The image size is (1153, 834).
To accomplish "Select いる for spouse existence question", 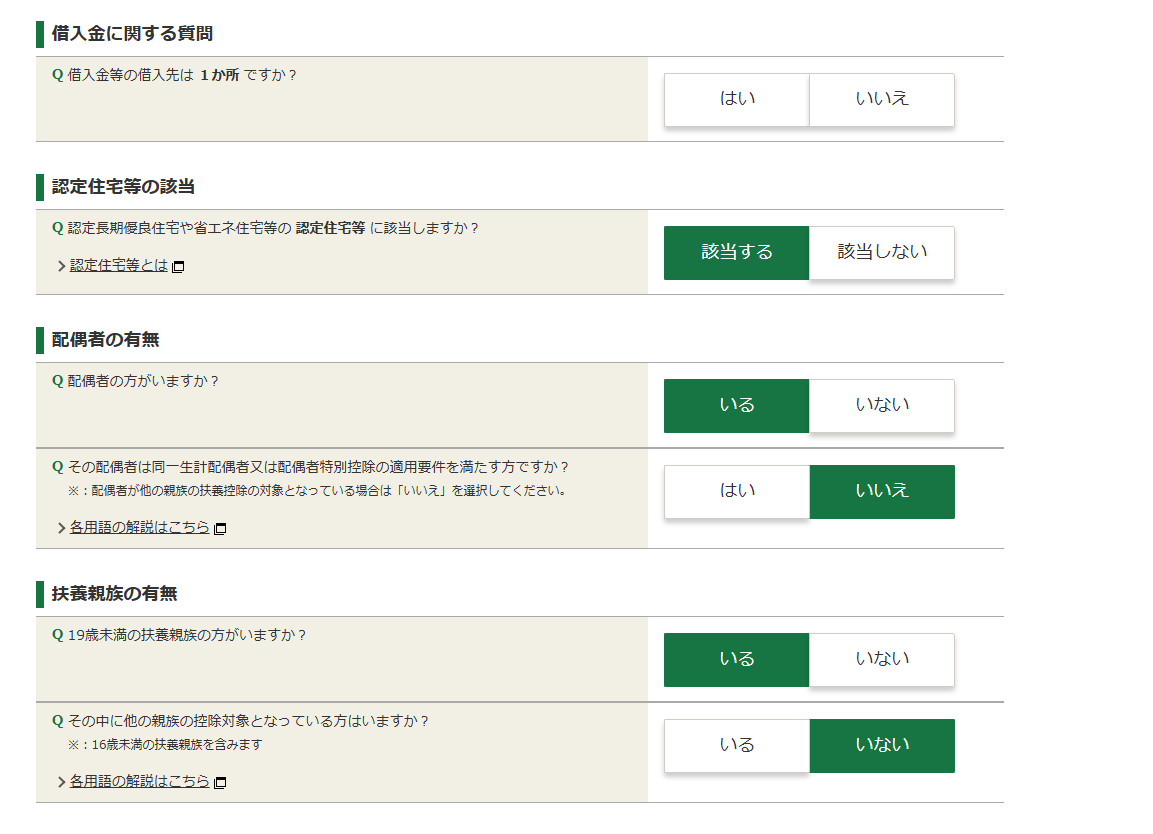I will tap(737, 405).
